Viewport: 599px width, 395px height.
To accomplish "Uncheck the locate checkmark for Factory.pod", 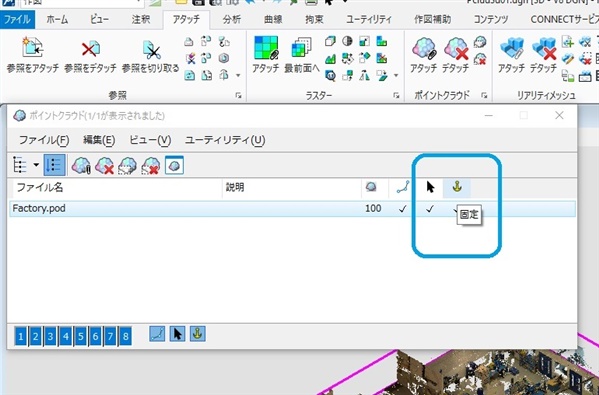I will [430, 209].
